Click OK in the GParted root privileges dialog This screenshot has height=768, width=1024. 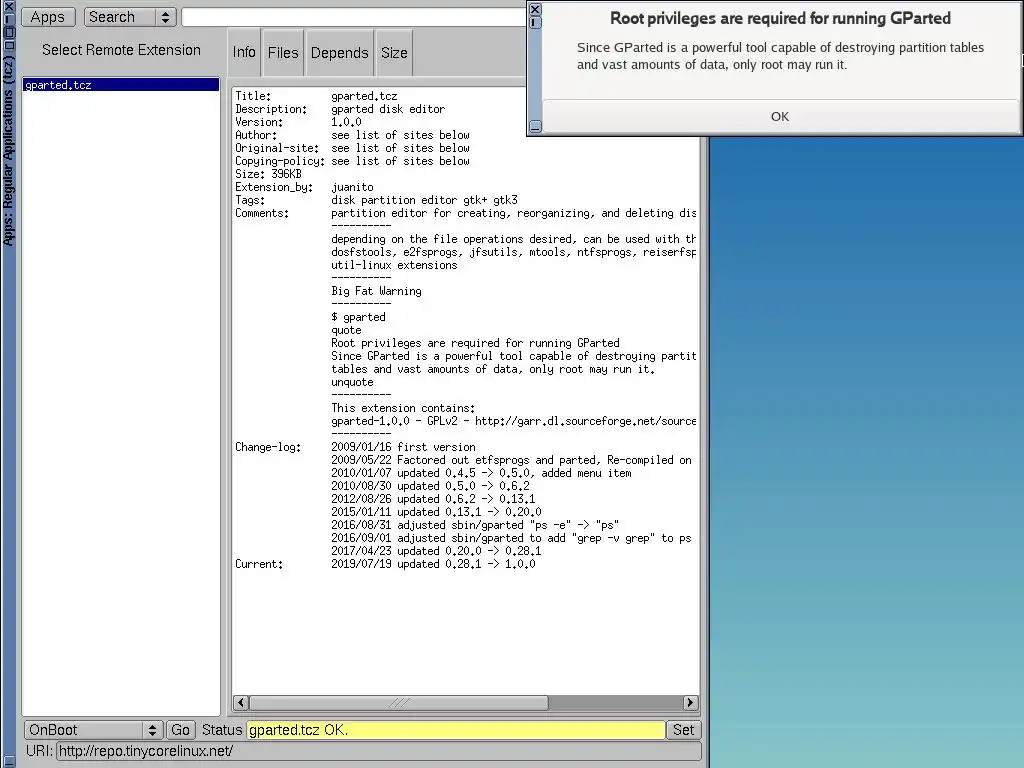pyautogui.click(x=780, y=116)
